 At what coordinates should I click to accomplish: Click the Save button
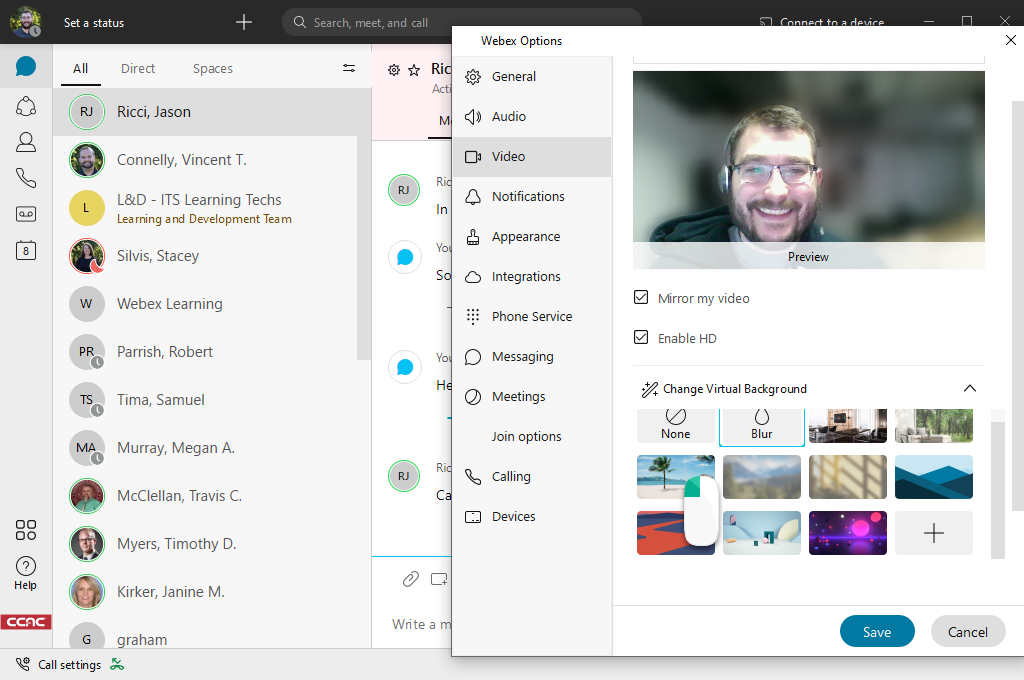[876, 631]
